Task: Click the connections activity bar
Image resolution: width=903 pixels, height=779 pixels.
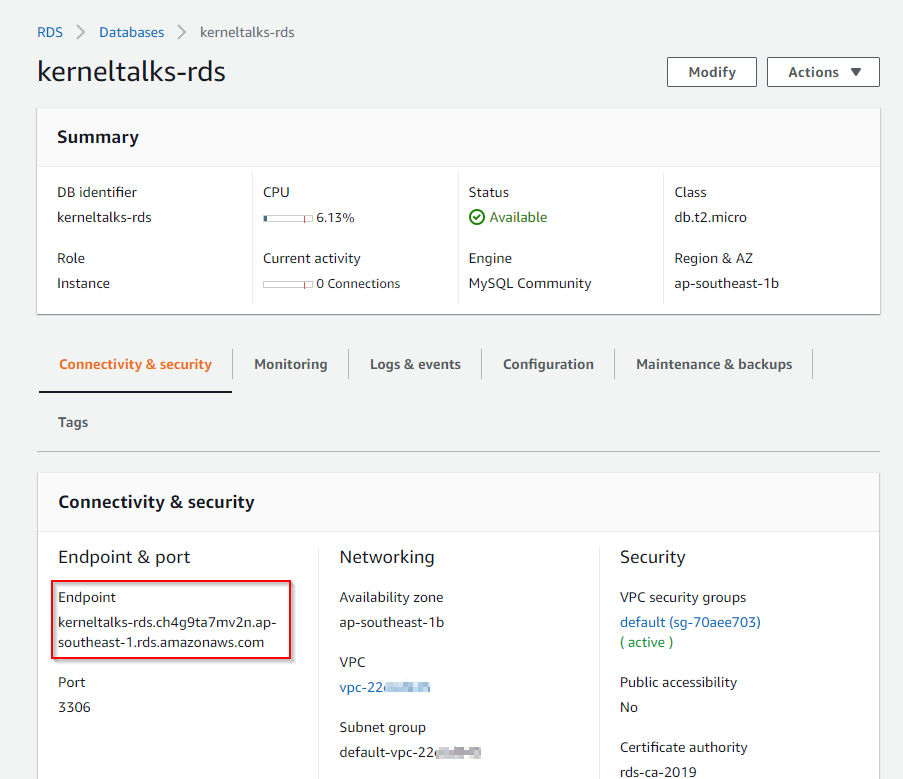Action: [287, 284]
